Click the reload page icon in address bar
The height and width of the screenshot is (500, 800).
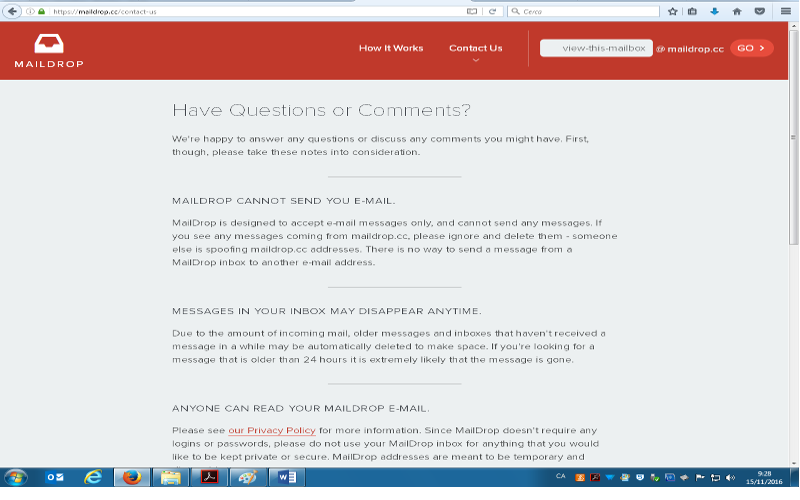tap(493, 11)
